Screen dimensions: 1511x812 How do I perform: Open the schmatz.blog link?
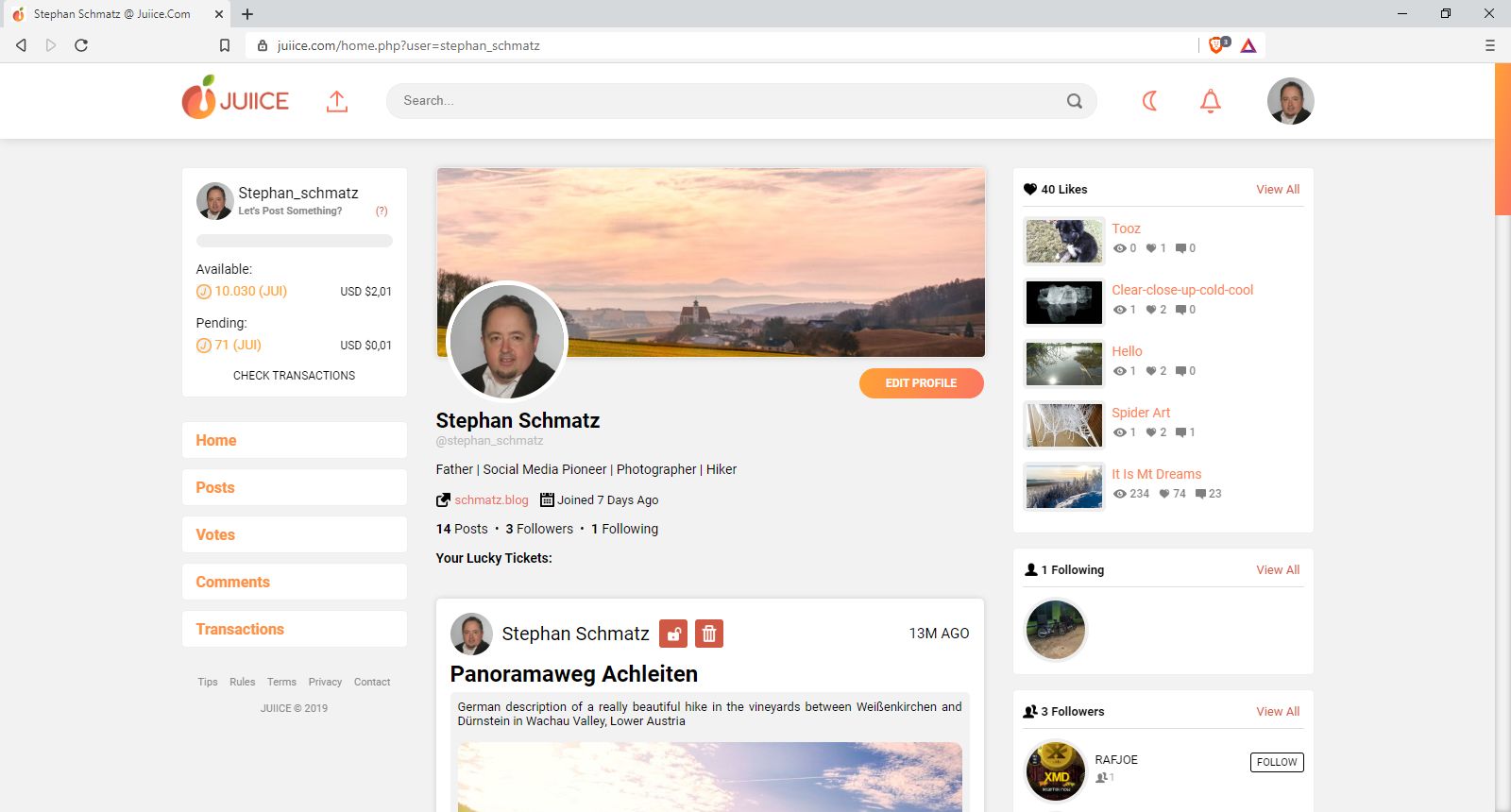coord(491,500)
